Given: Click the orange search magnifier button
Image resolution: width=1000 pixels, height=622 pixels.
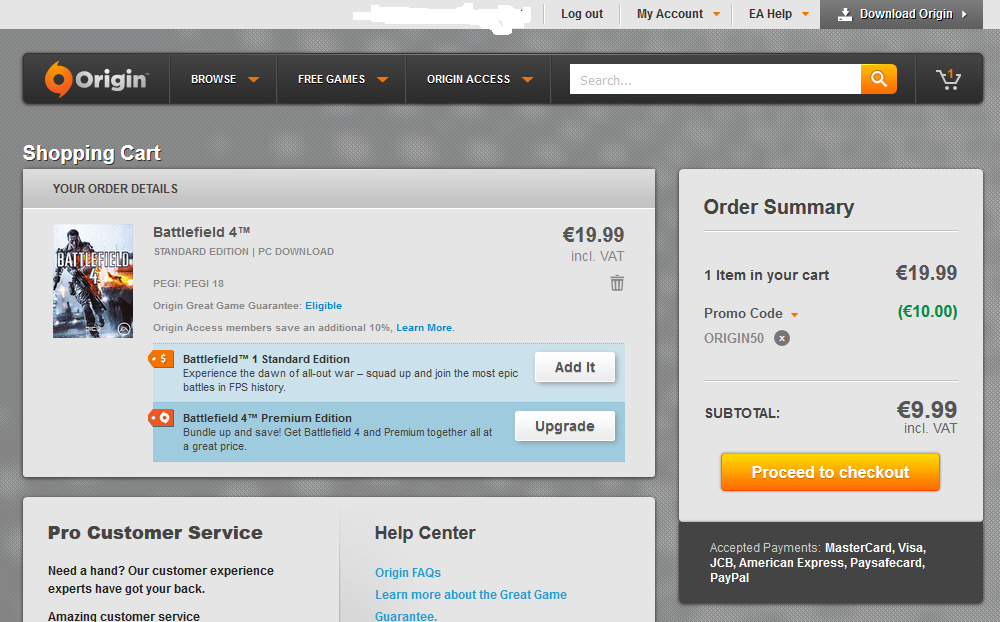Looking at the screenshot, I should coord(879,79).
